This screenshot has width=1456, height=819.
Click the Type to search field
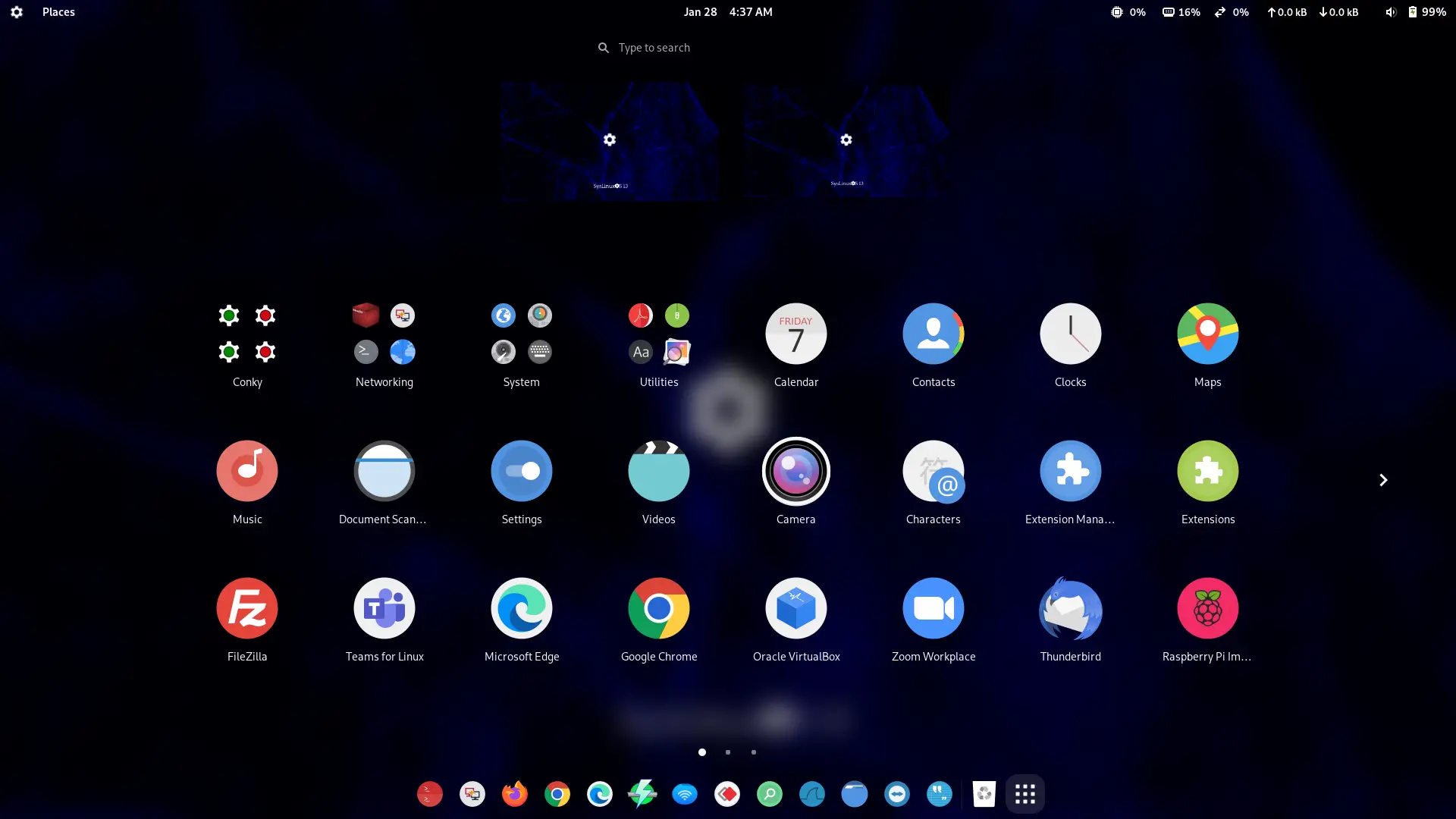pos(654,47)
